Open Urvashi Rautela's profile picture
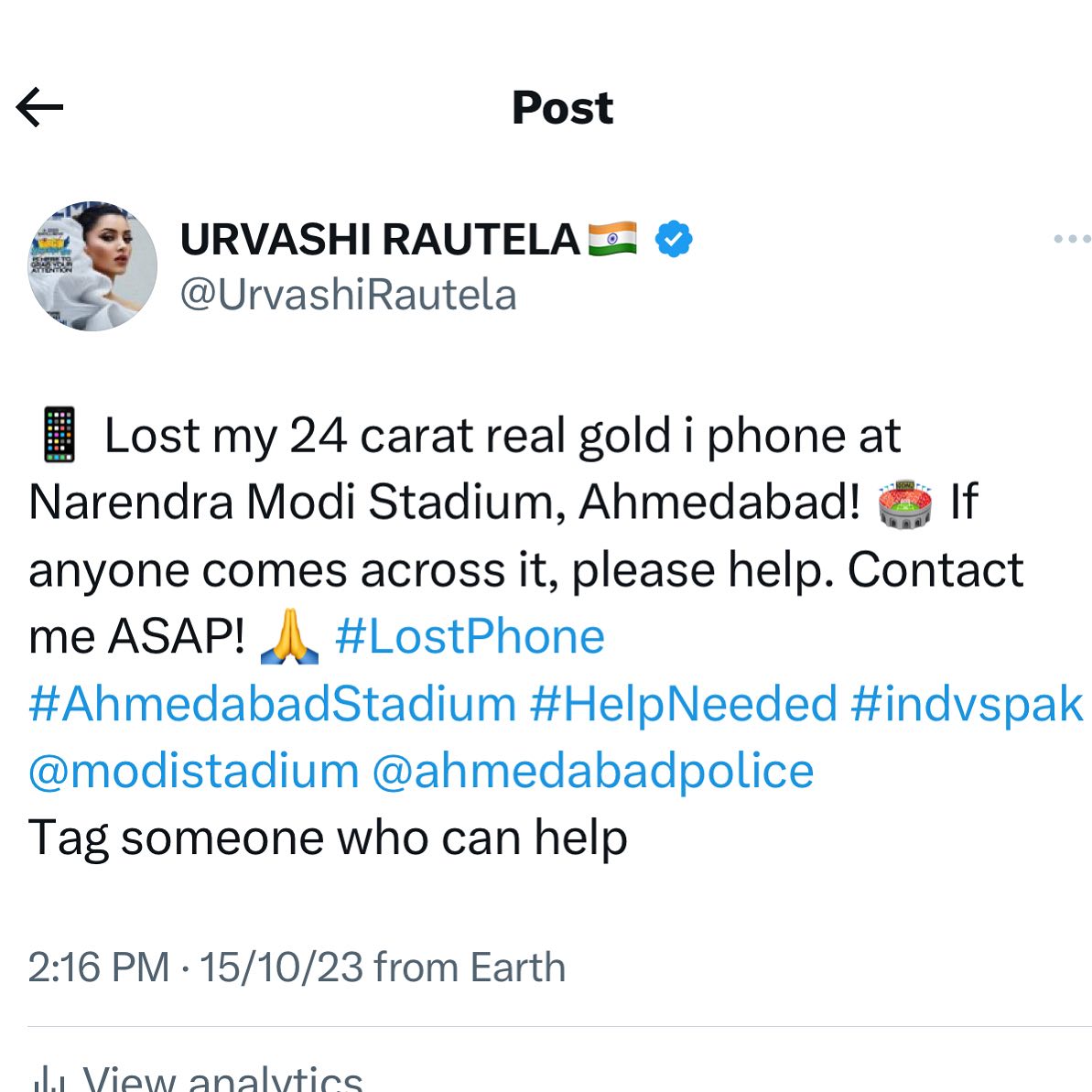Screen dimensions: 1092x1092 point(92,265)
